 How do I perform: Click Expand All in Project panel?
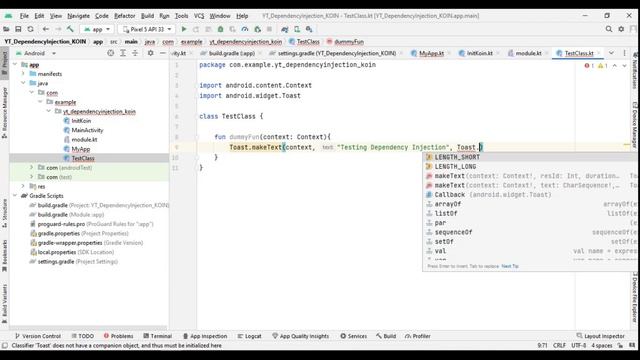tap(123, 53)
